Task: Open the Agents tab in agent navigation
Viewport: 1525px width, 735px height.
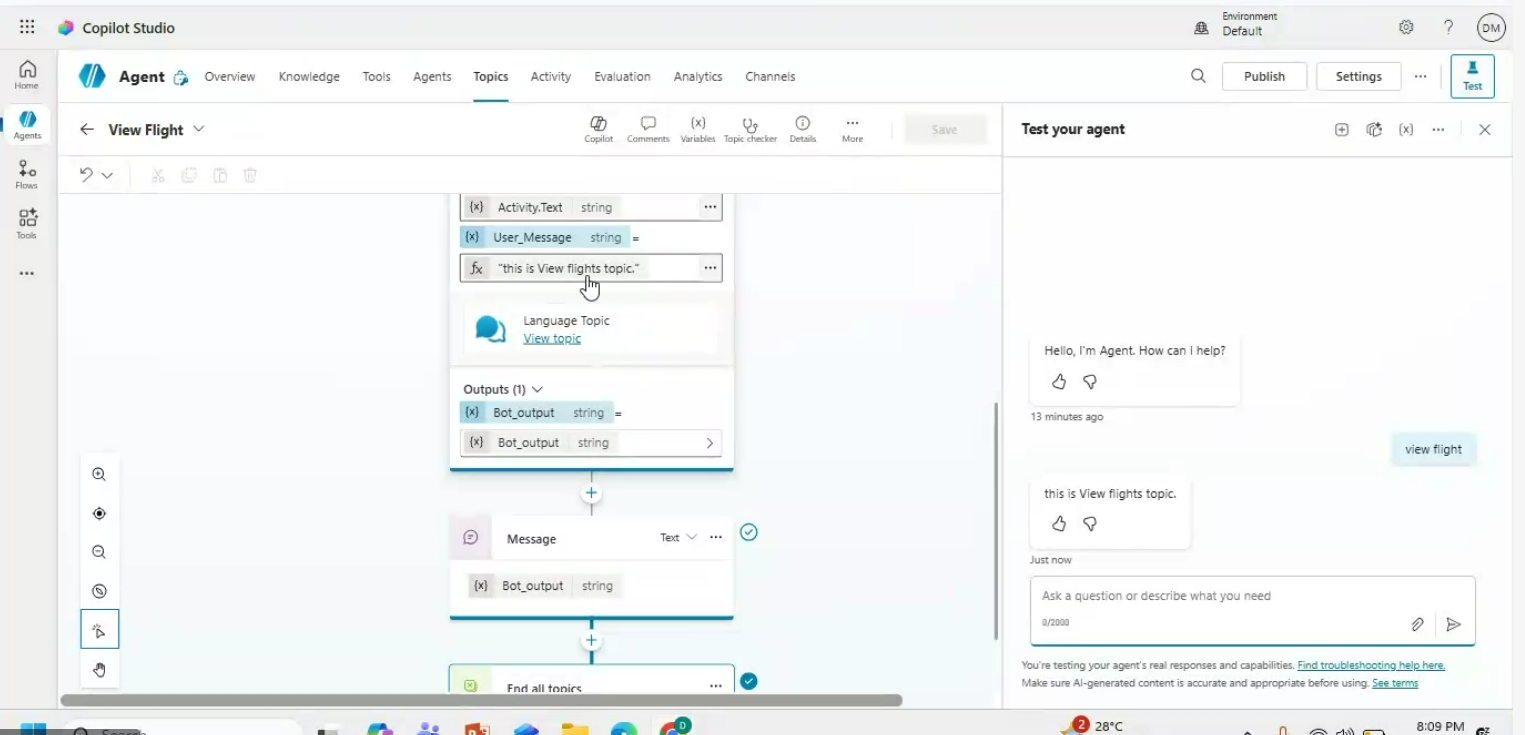Action: point(432,76)
